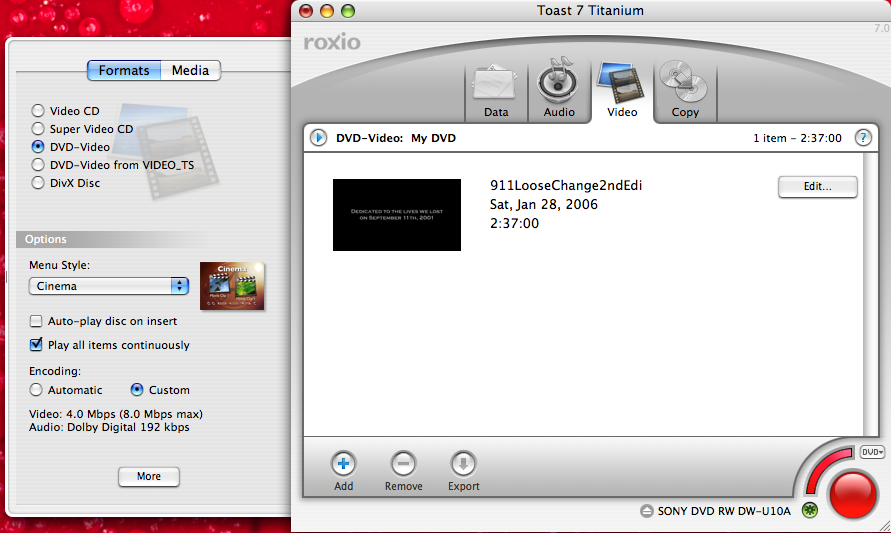891x533 pixels.
Task: Click the blue disclosure arrow next to DVD-Video
Action: tap(318, 138)
